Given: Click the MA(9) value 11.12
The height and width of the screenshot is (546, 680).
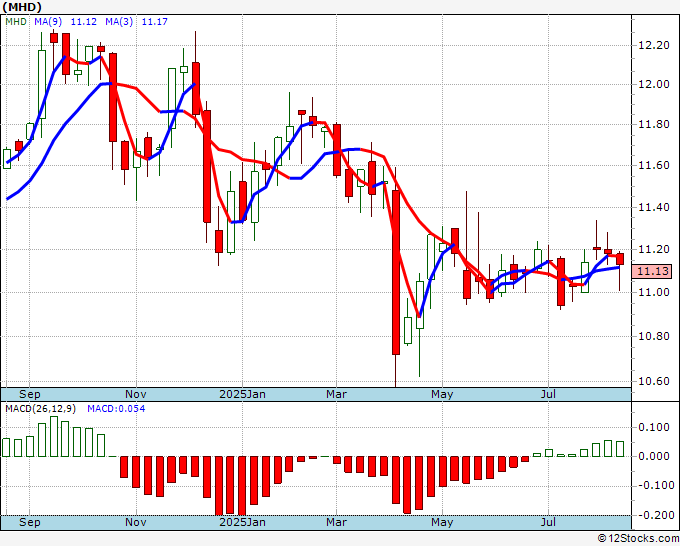Looking at the screenshot, I should click(83, 22).
